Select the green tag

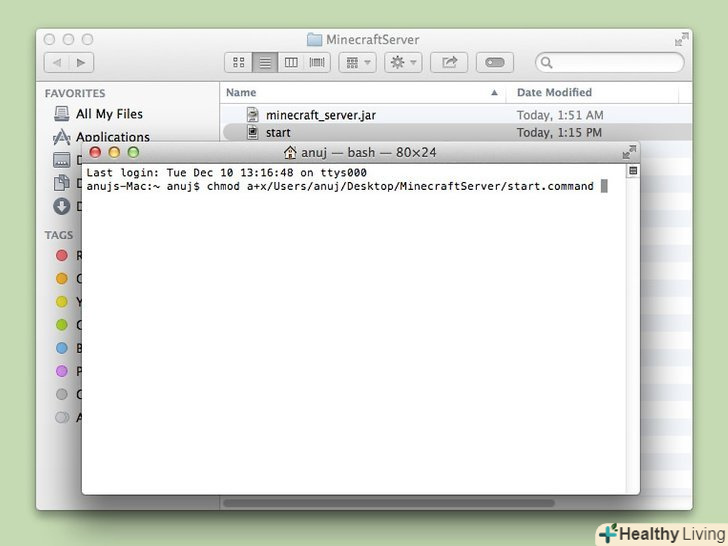coord(62,325)
